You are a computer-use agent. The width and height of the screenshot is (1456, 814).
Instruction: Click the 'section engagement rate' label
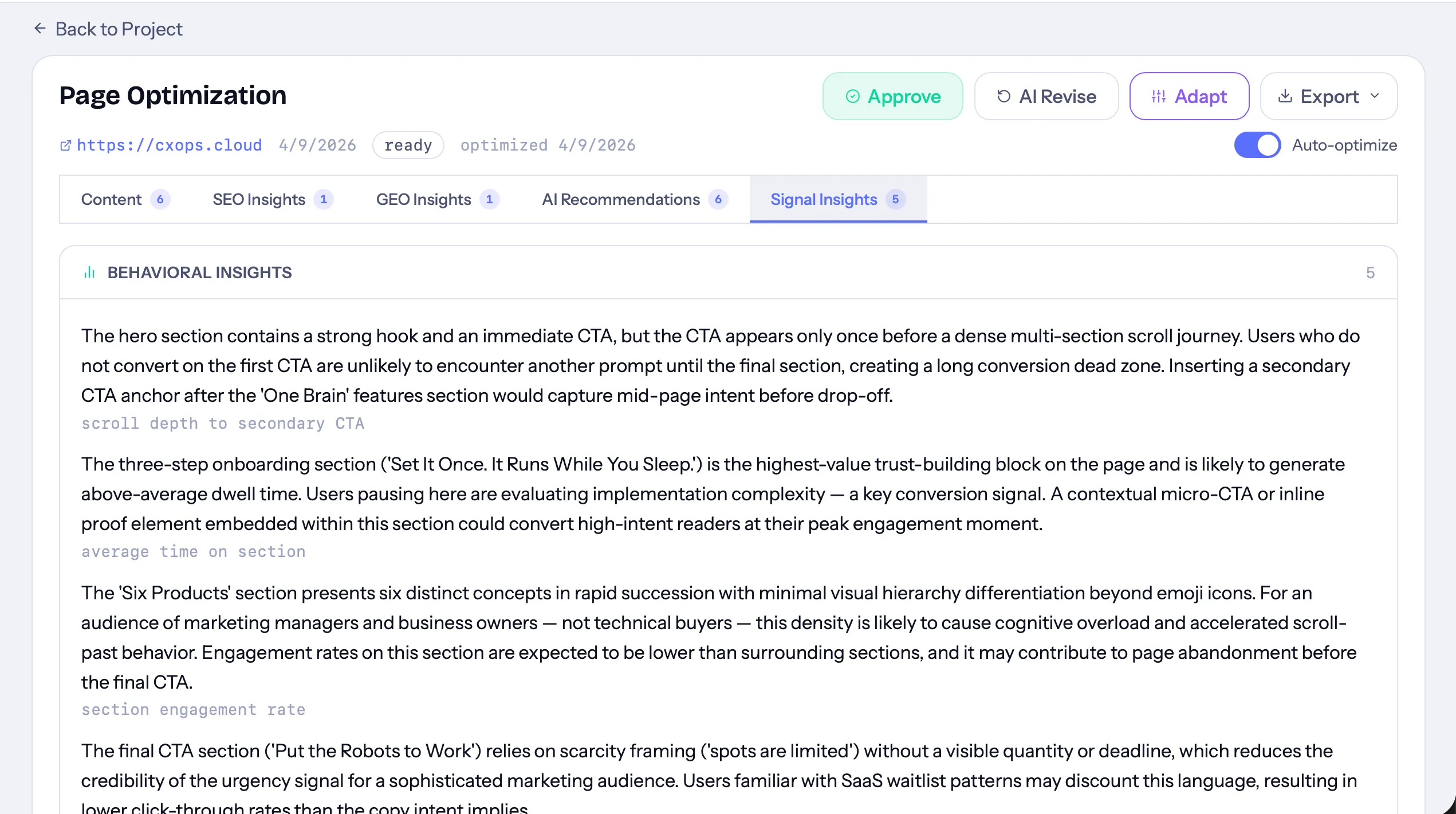[194, 709]
